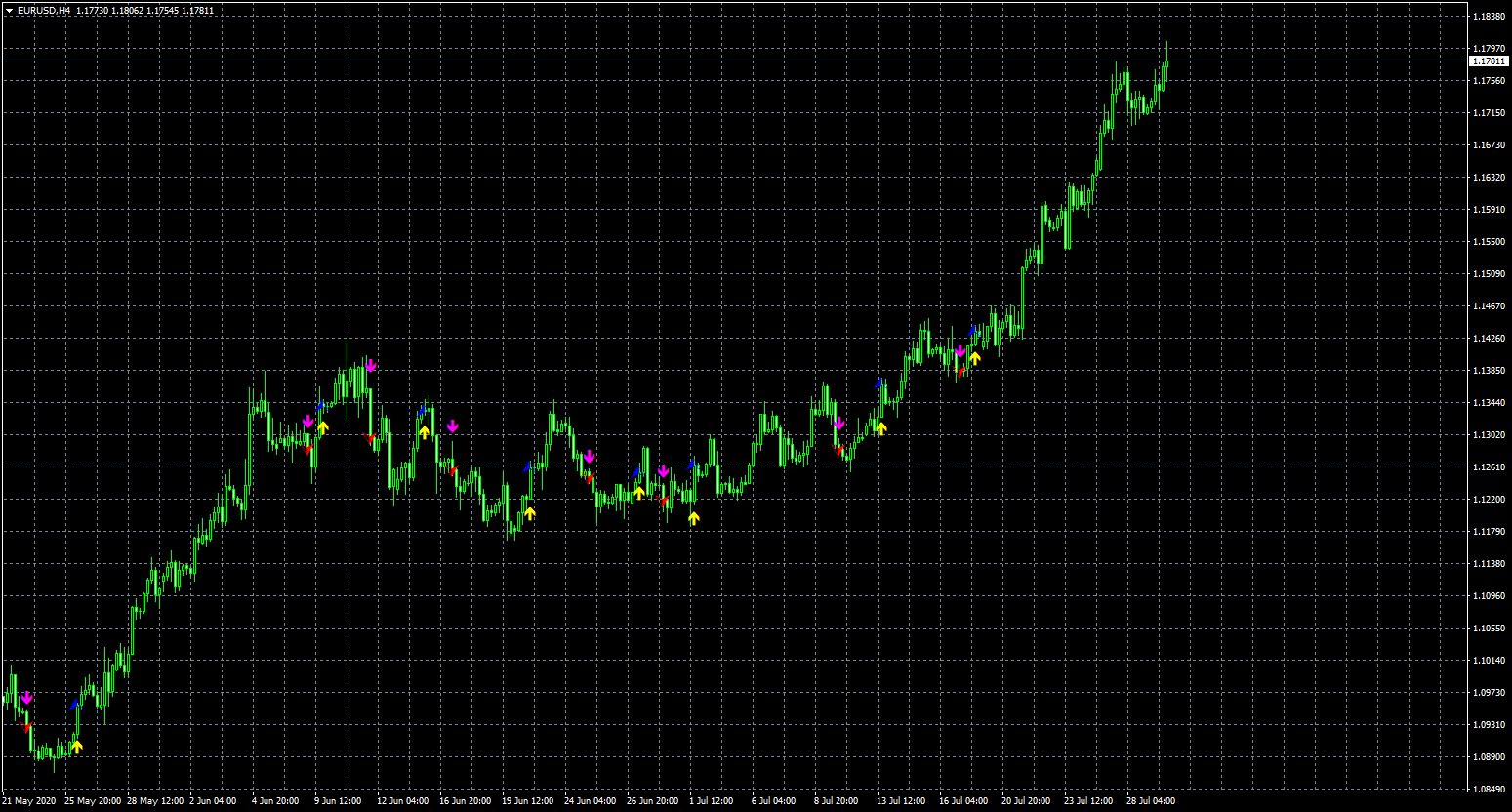Click the 2 Jun 04:00 time label

213,801
